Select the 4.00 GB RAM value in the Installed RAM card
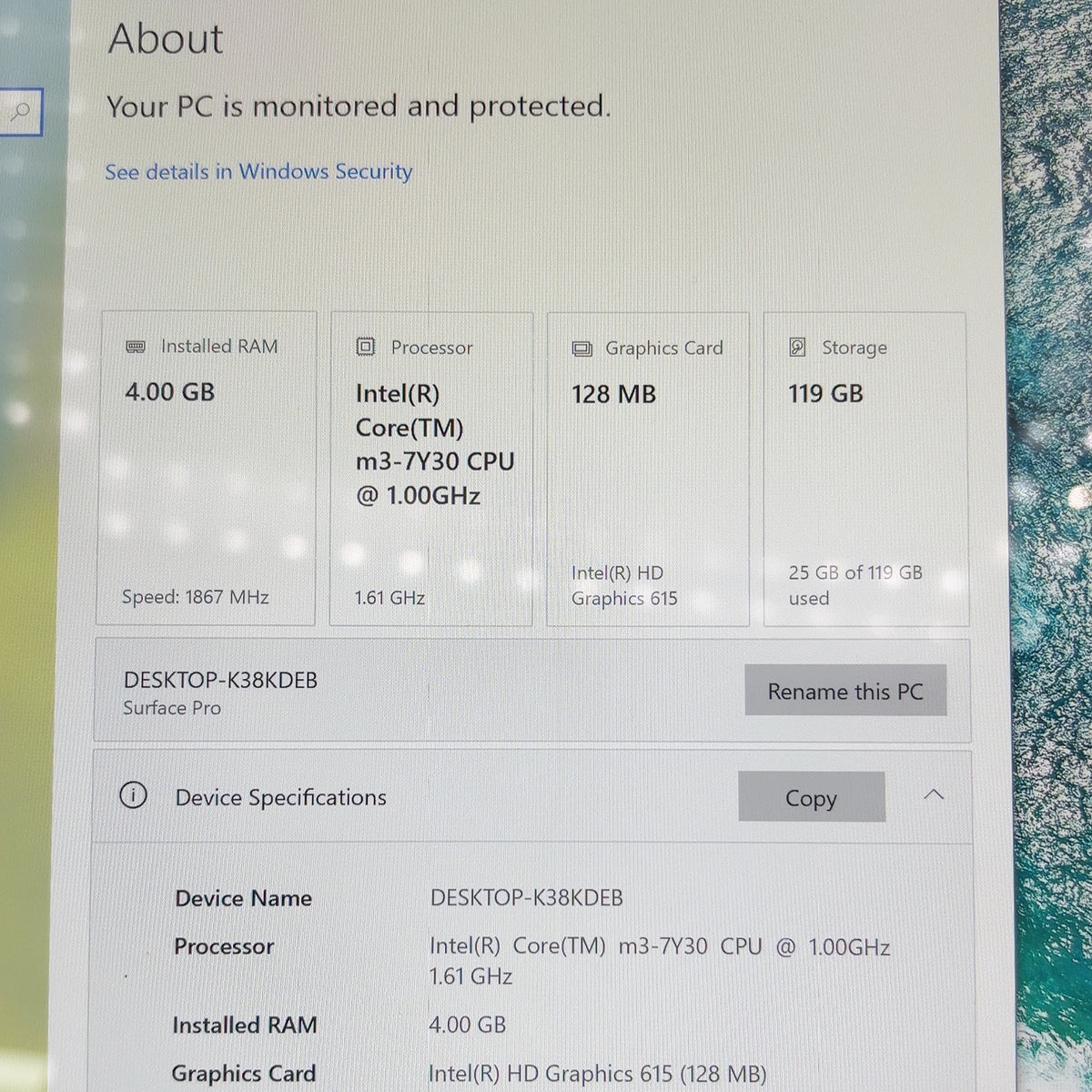The width and height of the screenshot is (1092, 1092). (170, 392)
